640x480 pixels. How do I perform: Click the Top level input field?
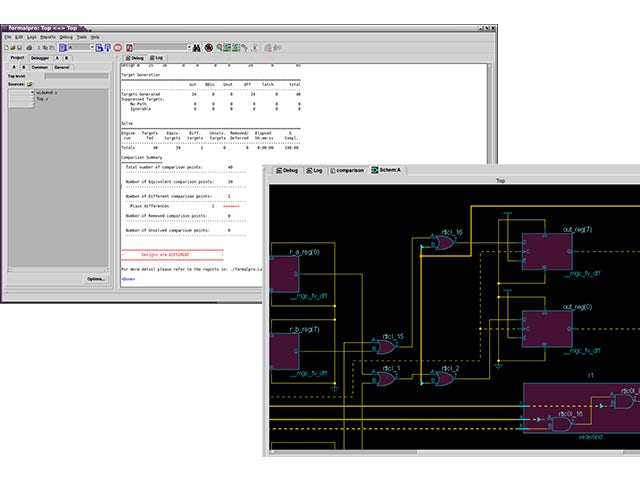coord(76,76)
